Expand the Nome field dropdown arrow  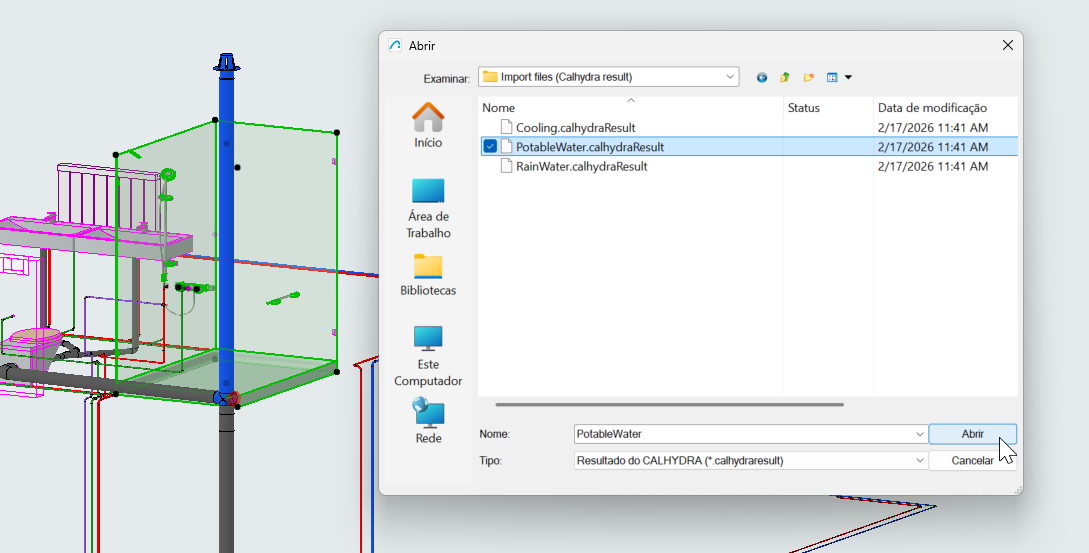coord(920,434)
